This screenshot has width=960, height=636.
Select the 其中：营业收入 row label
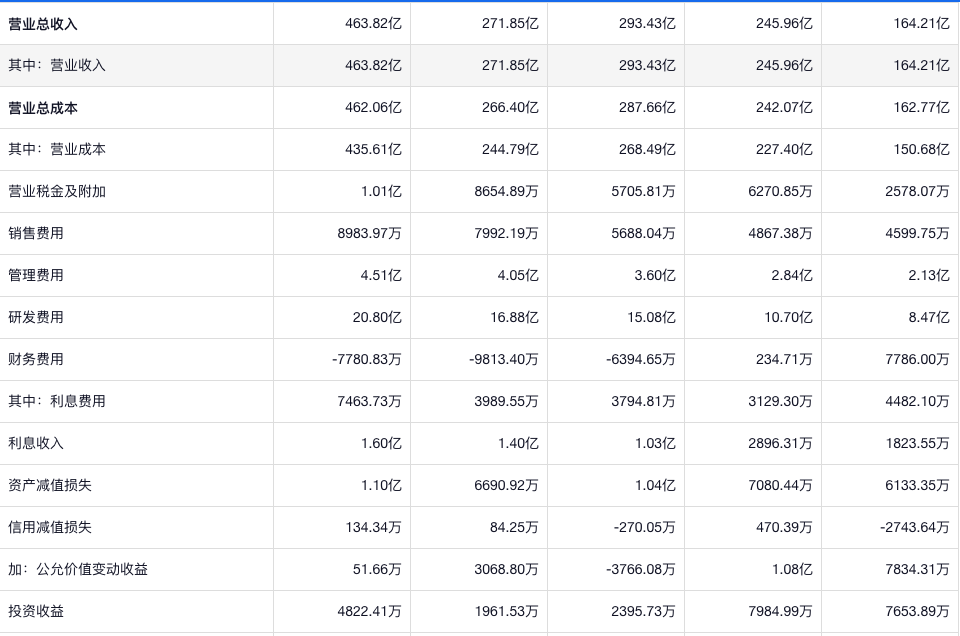pos(57,65)
